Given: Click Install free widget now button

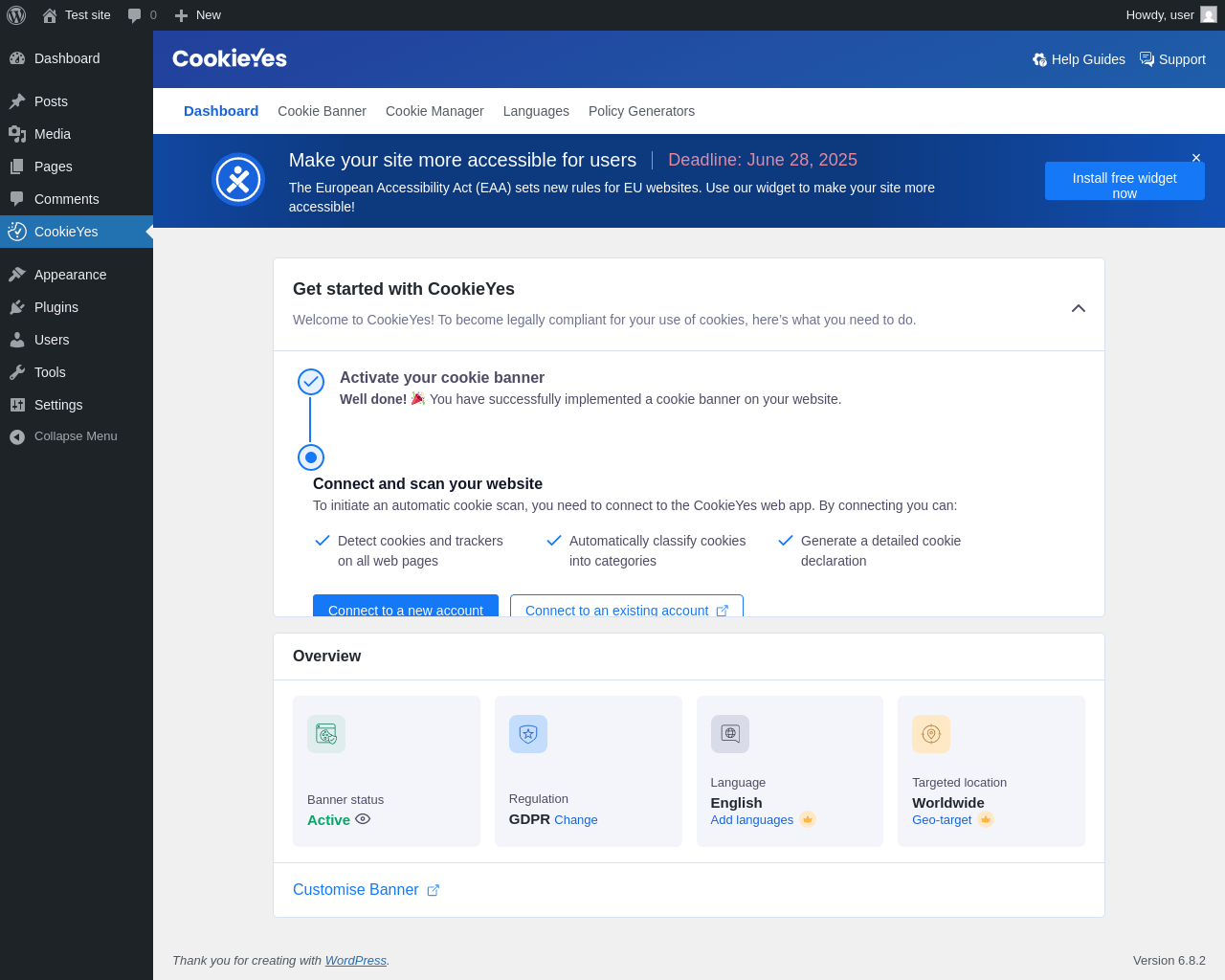Looking at the screenshot, I should pos(1125,181).
